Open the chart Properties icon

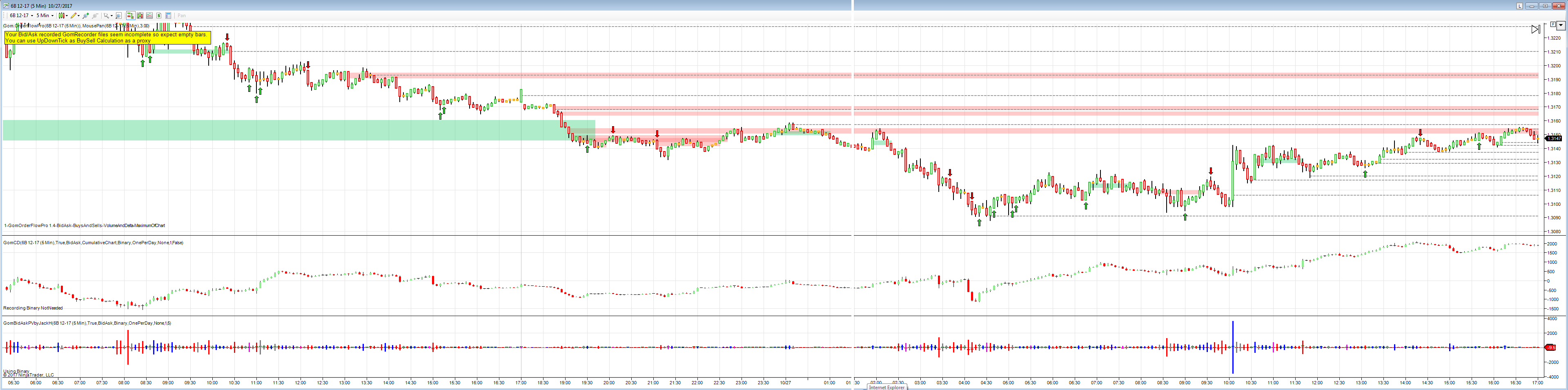[x=168, y=15]
